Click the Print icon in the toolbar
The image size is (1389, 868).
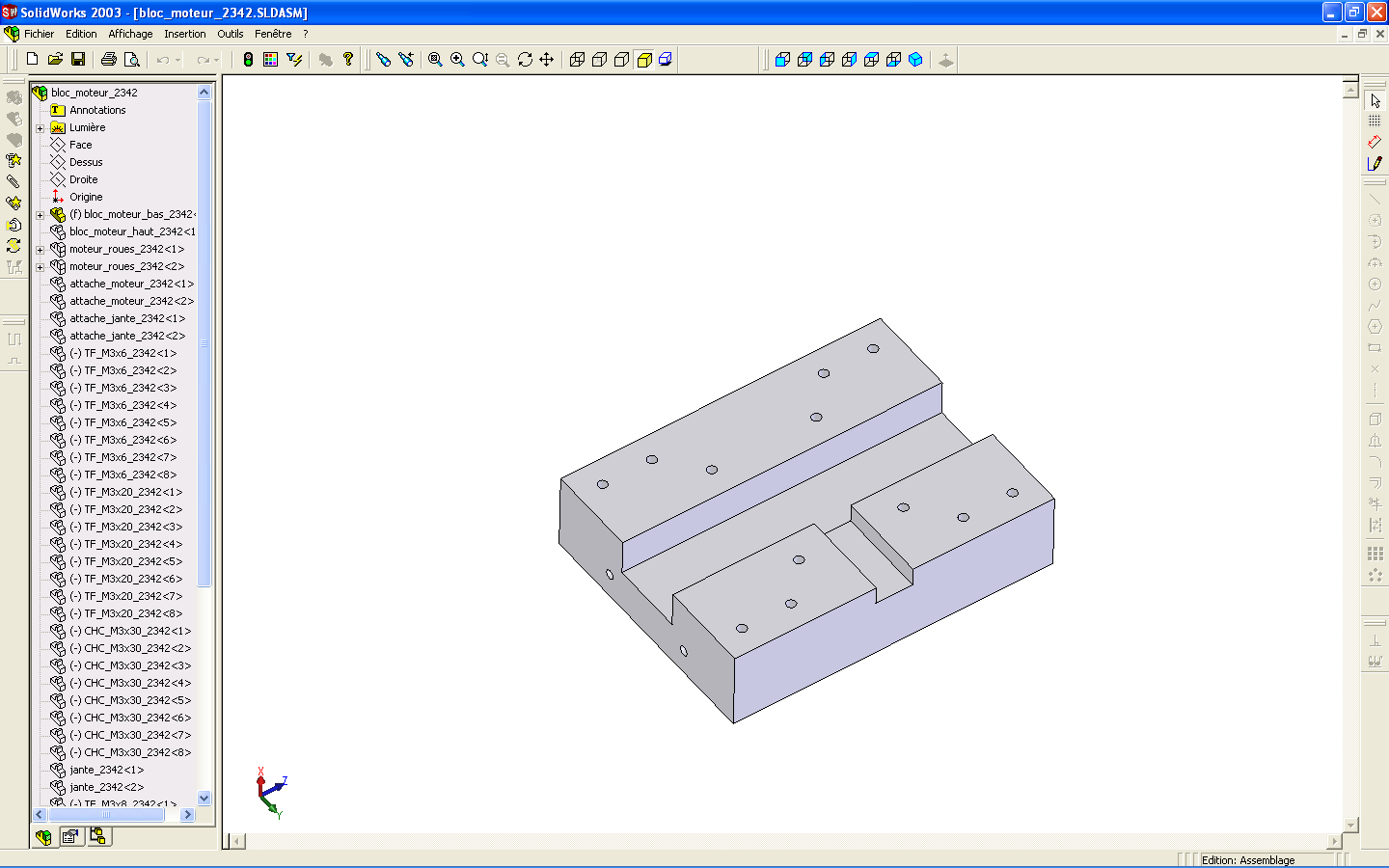click(x=109, y=60)
